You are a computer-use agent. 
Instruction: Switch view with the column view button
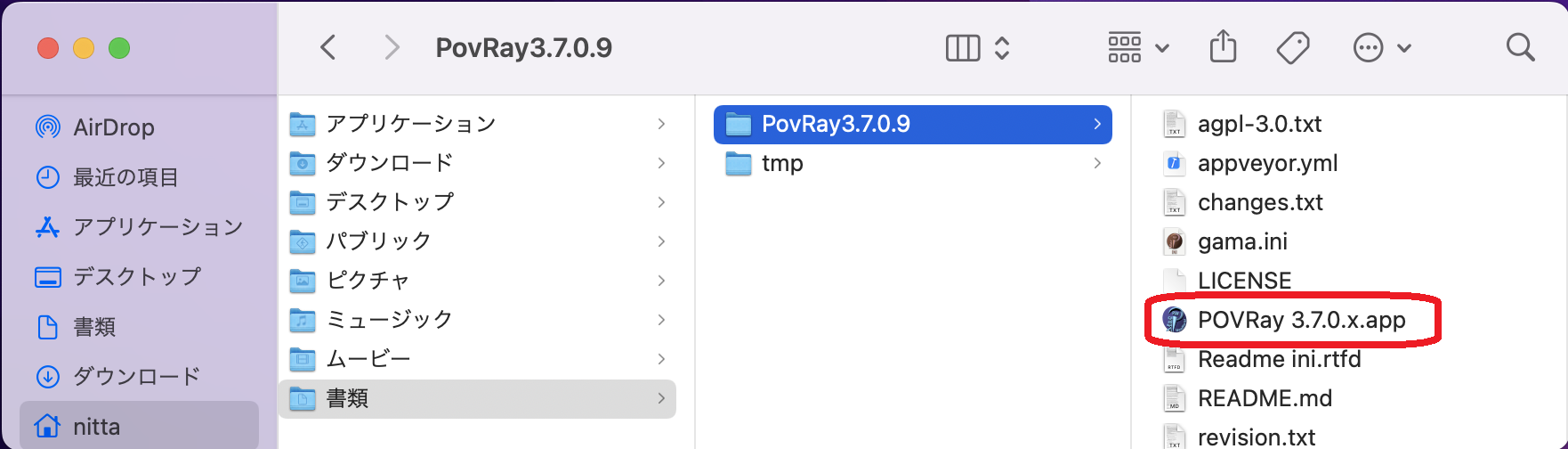coord(963,47)
